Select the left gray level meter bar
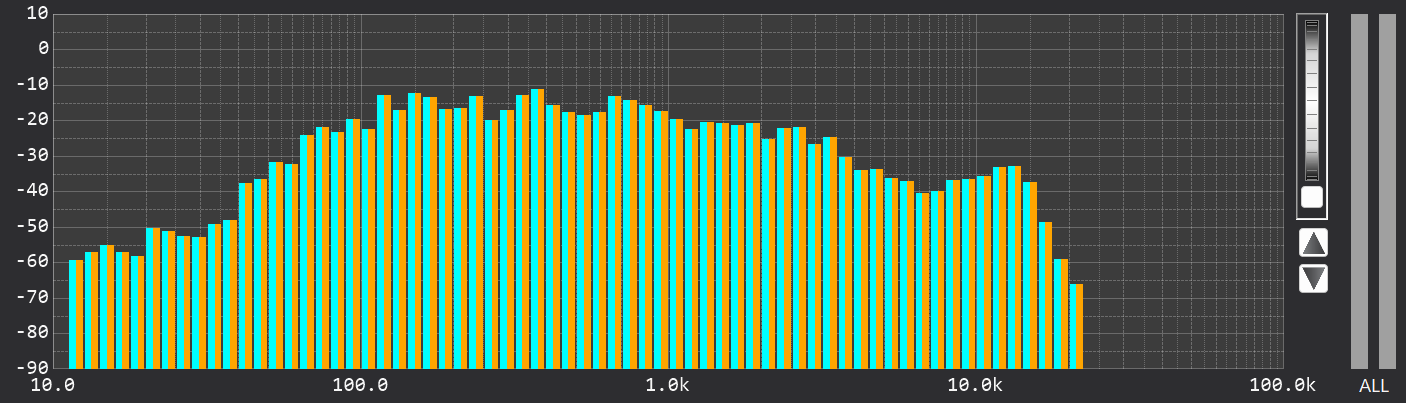This screenshot has width=1406, height=403. 1359,191
